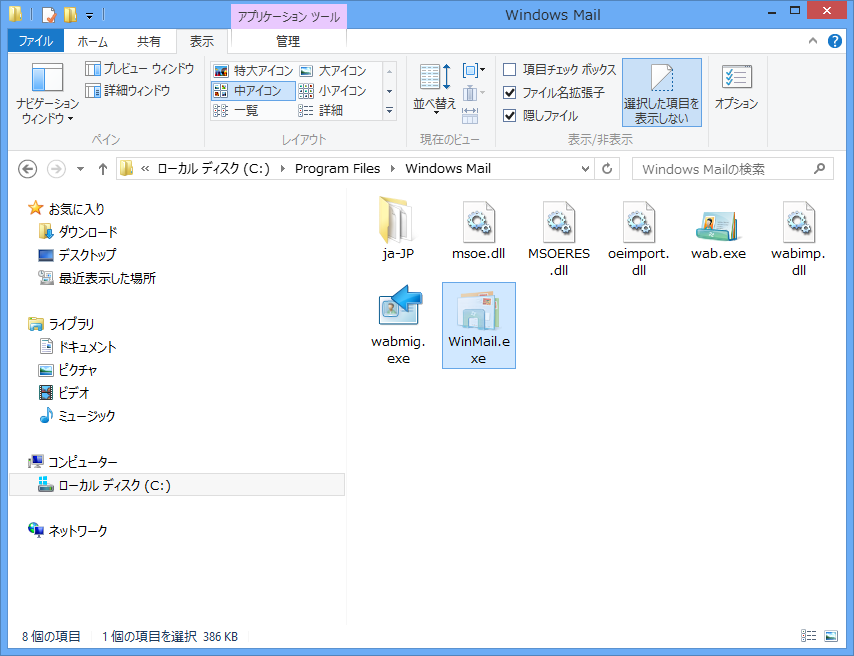
Task: Switch to details view via status bar icon
Action: [808, 635]
